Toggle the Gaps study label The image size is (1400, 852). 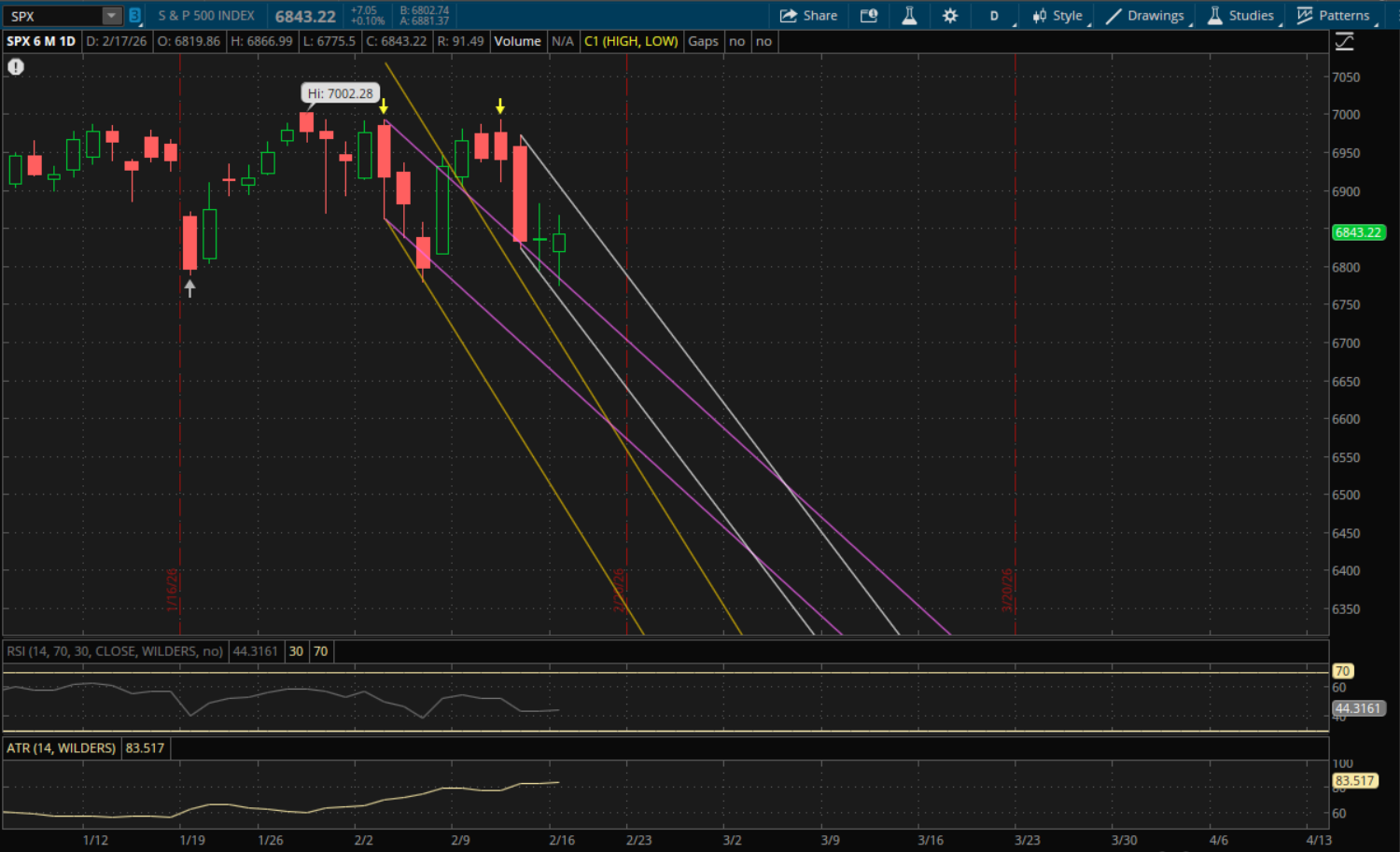pos(703,41)
